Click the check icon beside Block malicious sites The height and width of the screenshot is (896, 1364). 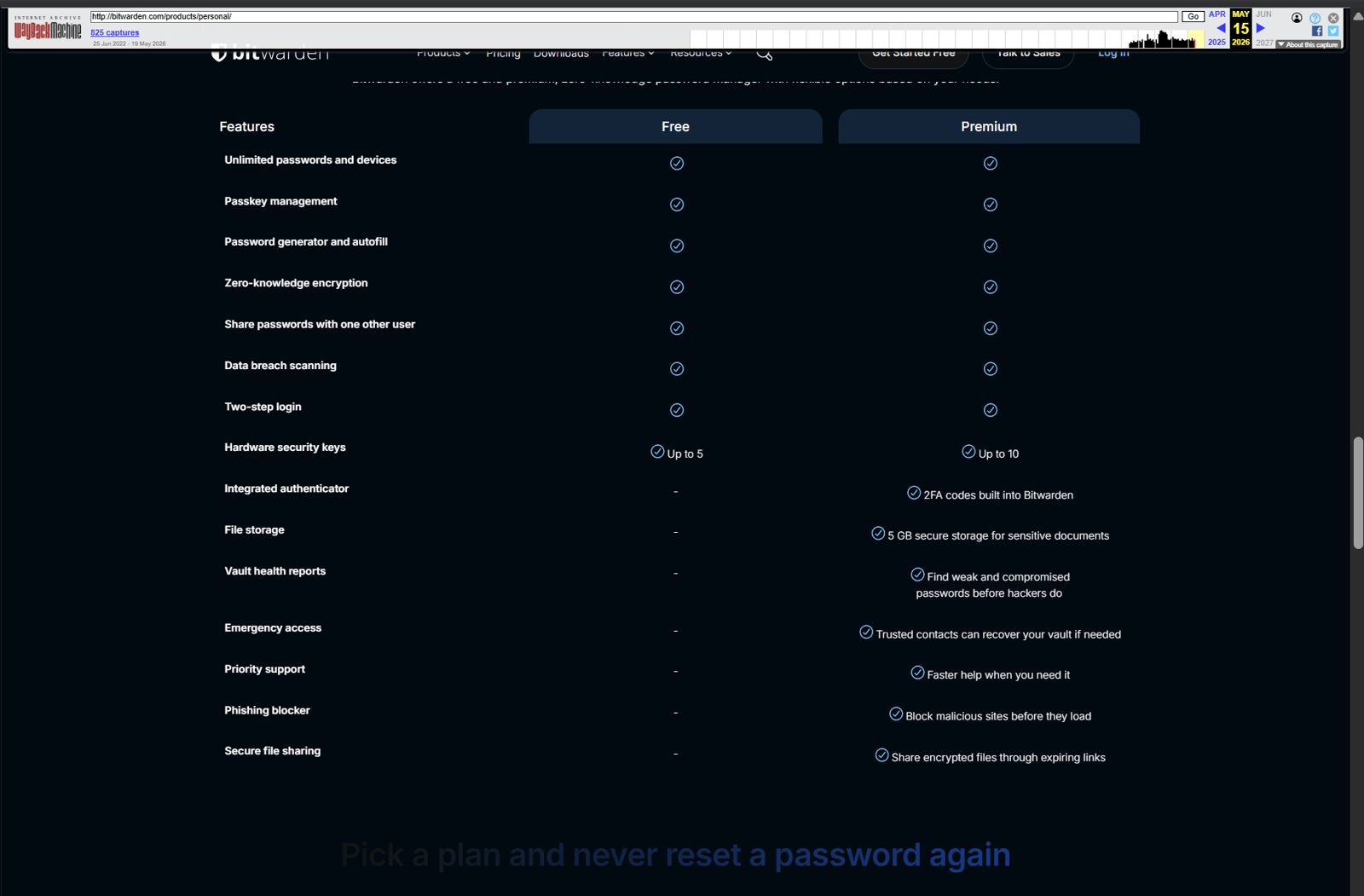(x=896, y=714)
